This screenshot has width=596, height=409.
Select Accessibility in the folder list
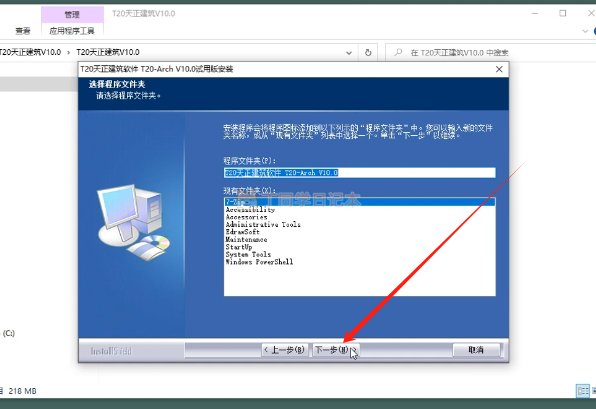pos(250,209)
